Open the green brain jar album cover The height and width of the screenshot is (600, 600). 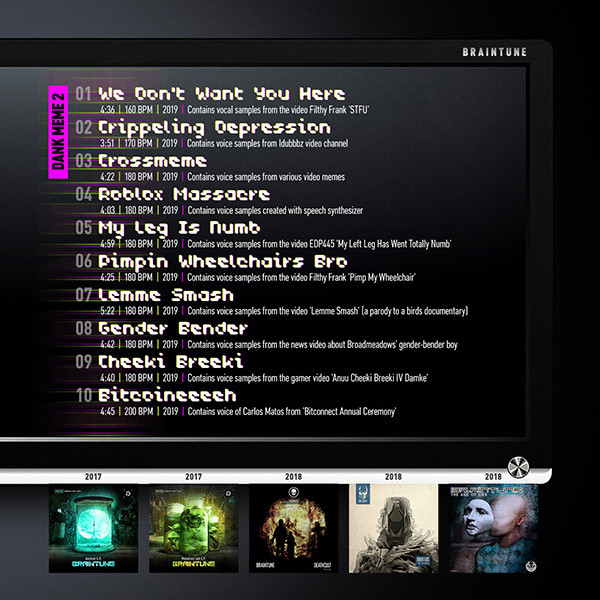point(93,529)
